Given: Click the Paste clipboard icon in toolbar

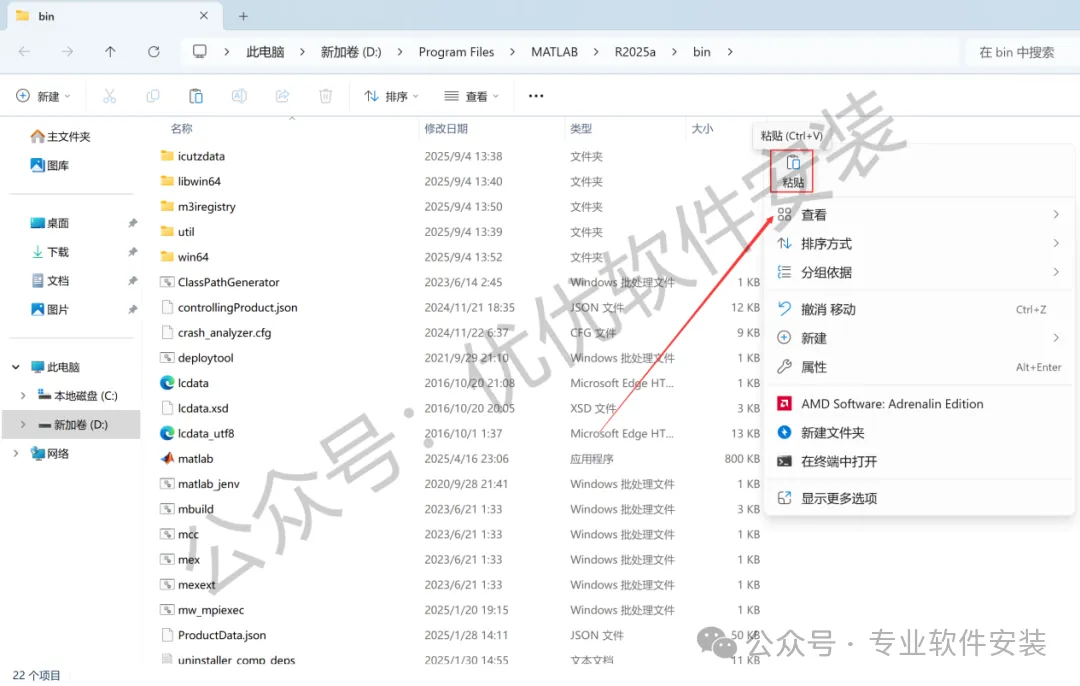Looking at the screenshot, I should (196, 96).
